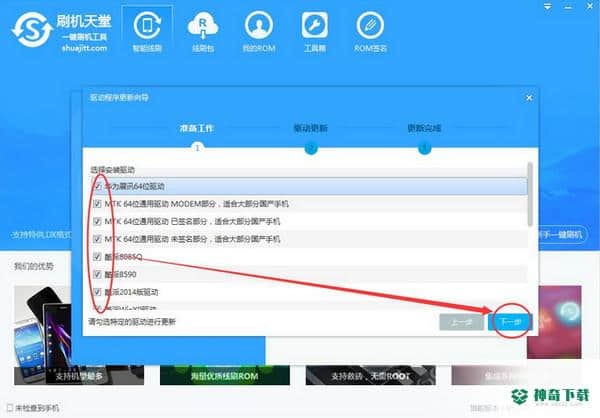Uncheck MTK 64位通用驱动 已签名部分 checkbox
The height and width of the screenshot is (418, 600).
[97, 221]
